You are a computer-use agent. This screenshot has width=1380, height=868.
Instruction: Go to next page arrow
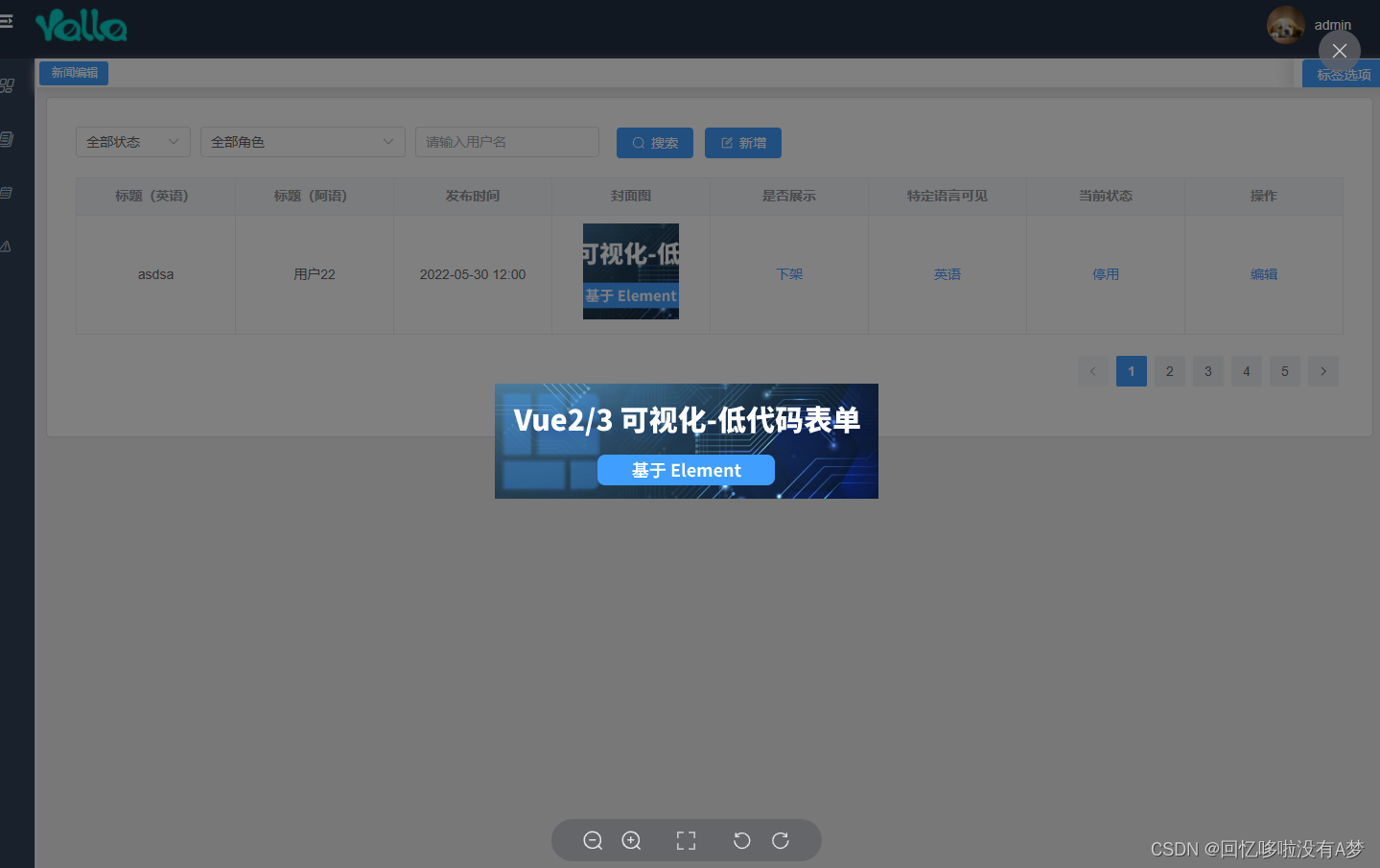click(x=1323, y=371)
